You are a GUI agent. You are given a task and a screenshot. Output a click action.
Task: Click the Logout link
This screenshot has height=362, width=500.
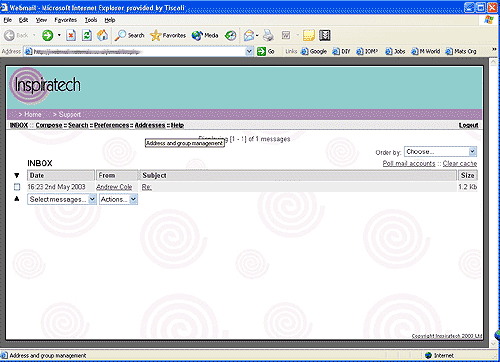[468, 125]
